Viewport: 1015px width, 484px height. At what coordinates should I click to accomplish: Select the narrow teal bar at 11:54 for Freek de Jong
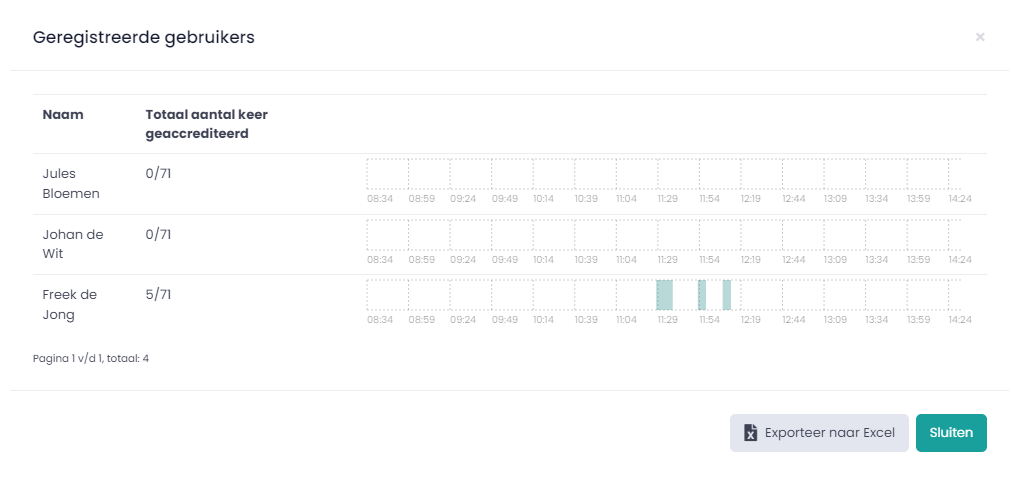pos(702,295)
